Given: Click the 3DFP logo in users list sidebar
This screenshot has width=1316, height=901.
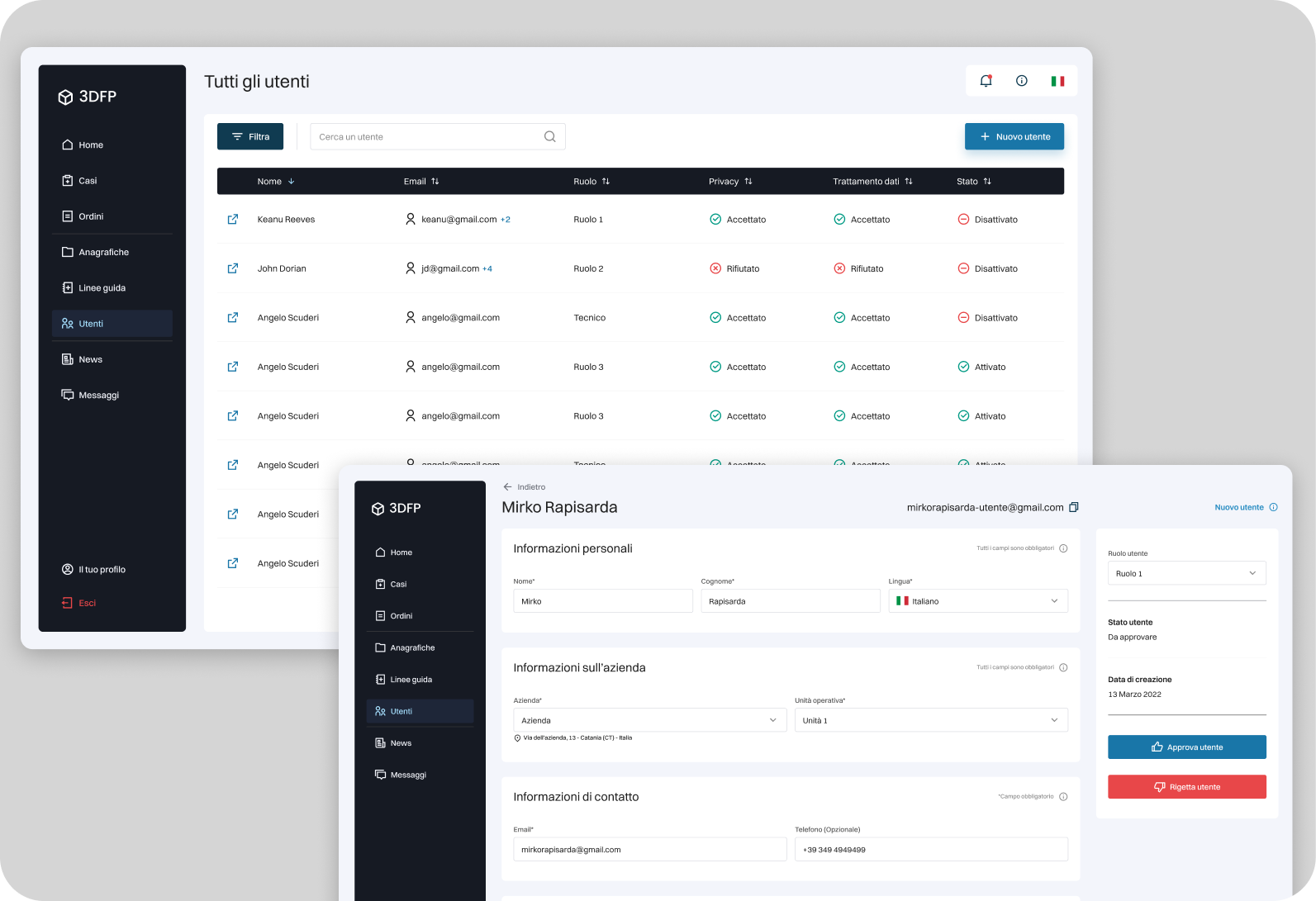Looking at the screenshot, I should click(x=88, y=97).
